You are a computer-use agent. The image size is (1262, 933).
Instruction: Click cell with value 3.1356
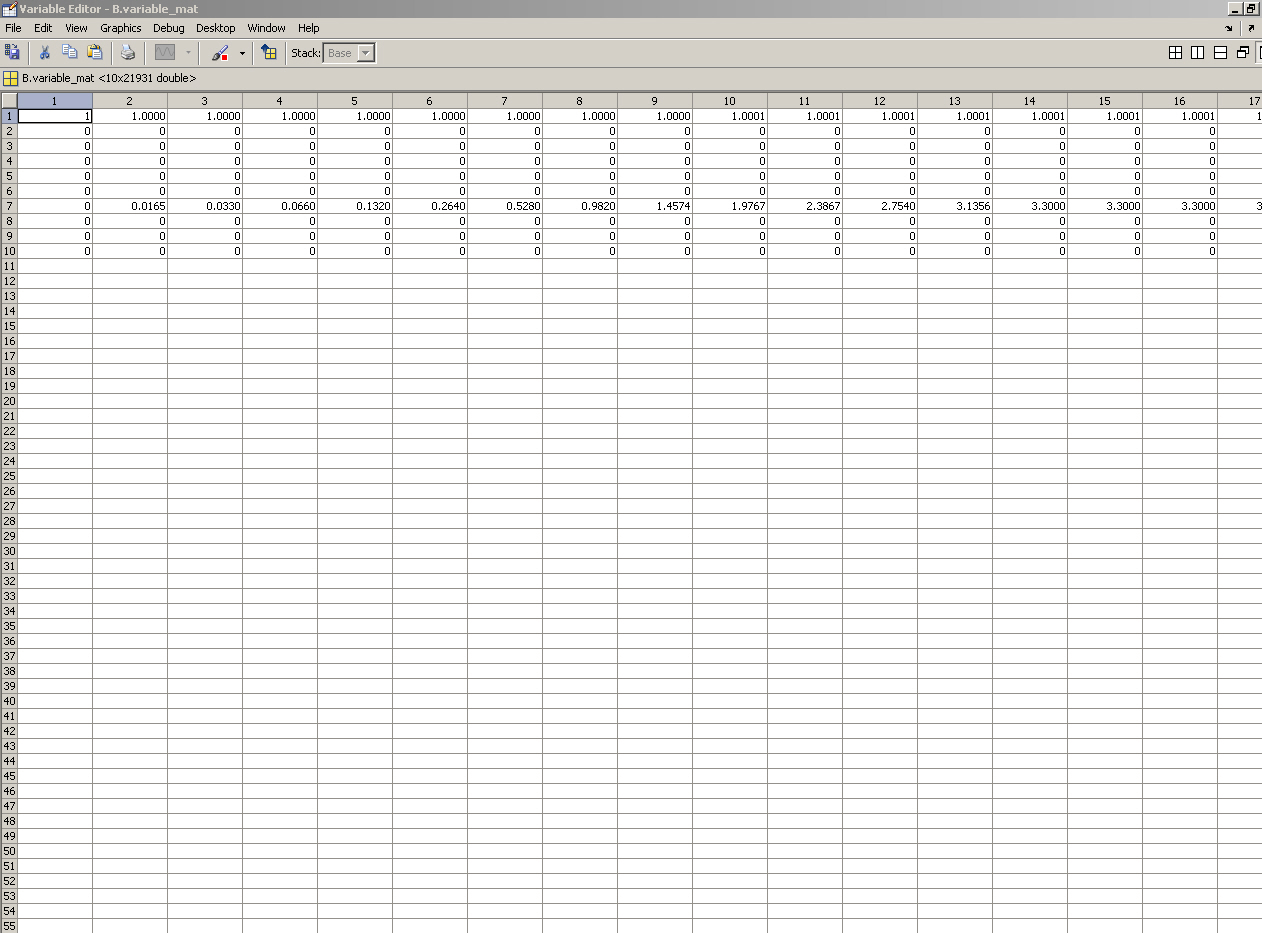[955, 206]
